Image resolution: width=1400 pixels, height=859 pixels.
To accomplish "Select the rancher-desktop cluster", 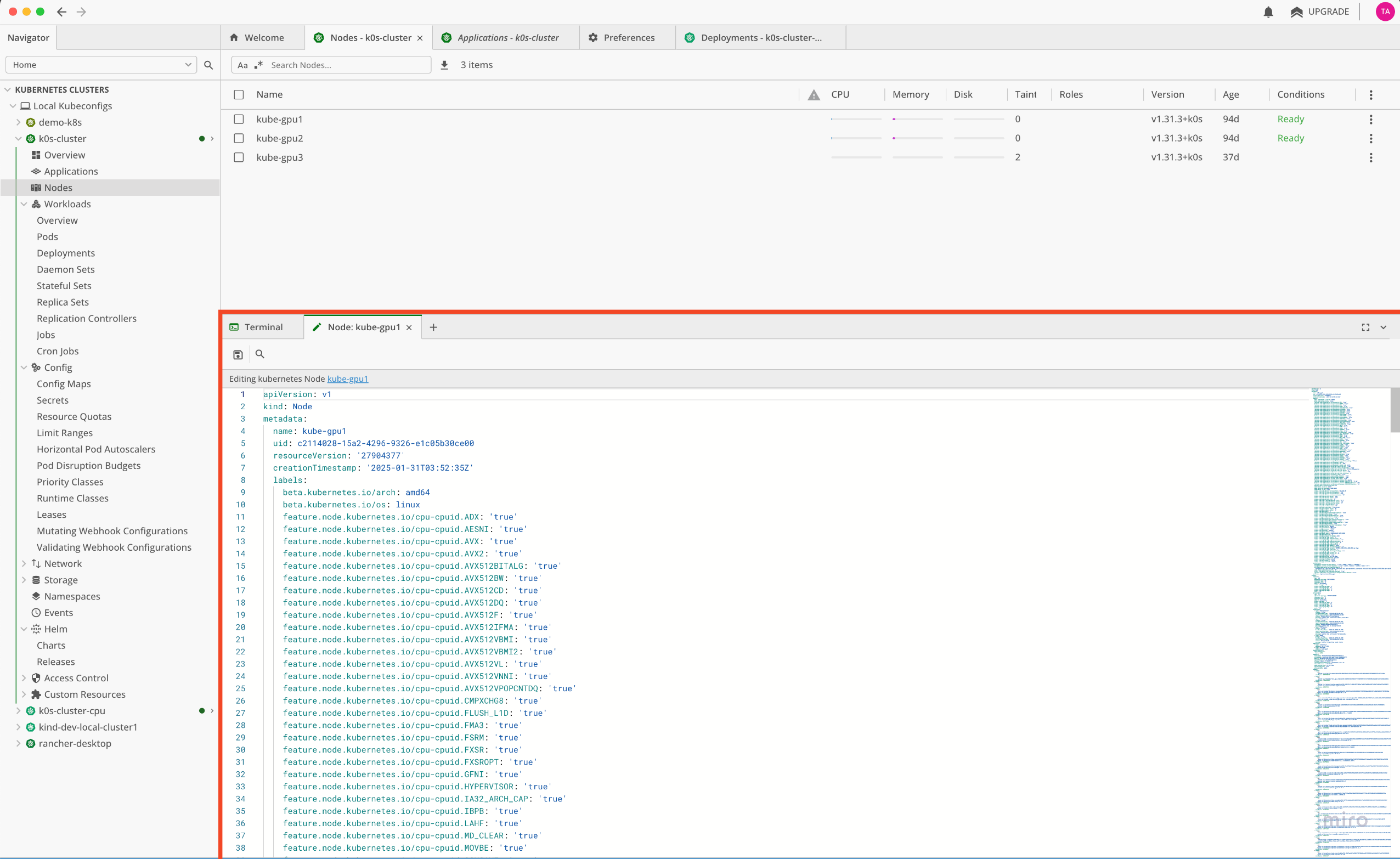I will pos(75,744).
